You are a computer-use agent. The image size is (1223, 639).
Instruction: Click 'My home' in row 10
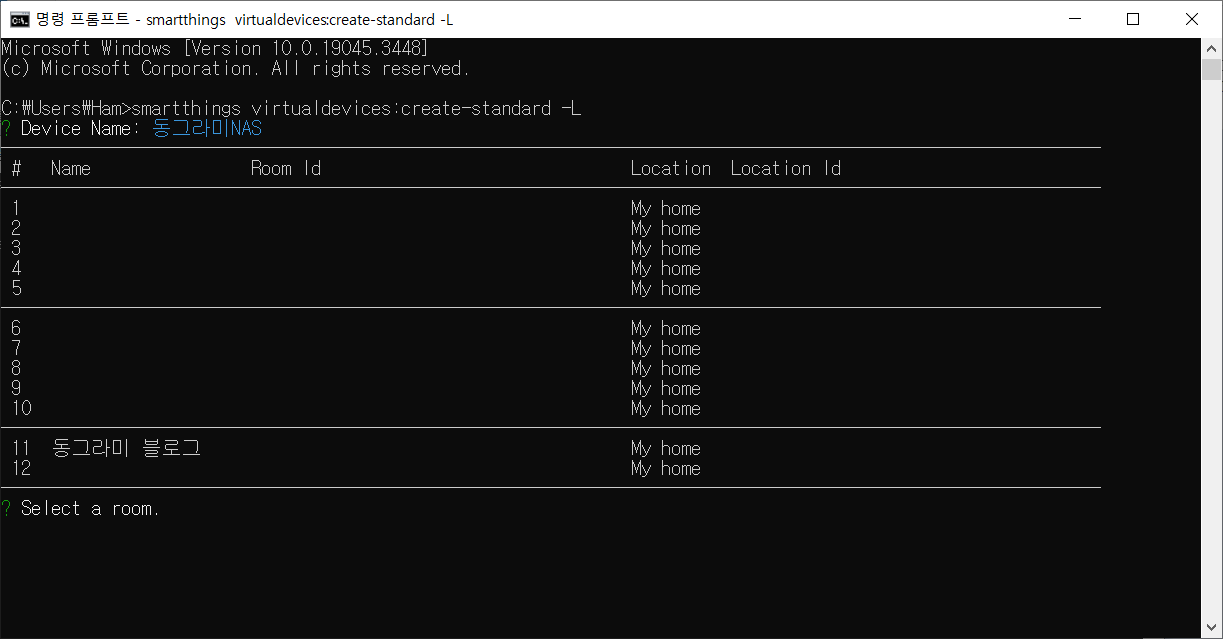(x=666, y=408)
